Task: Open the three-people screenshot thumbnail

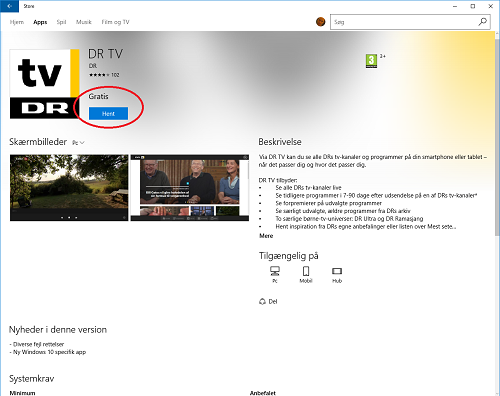Action: 190,188
